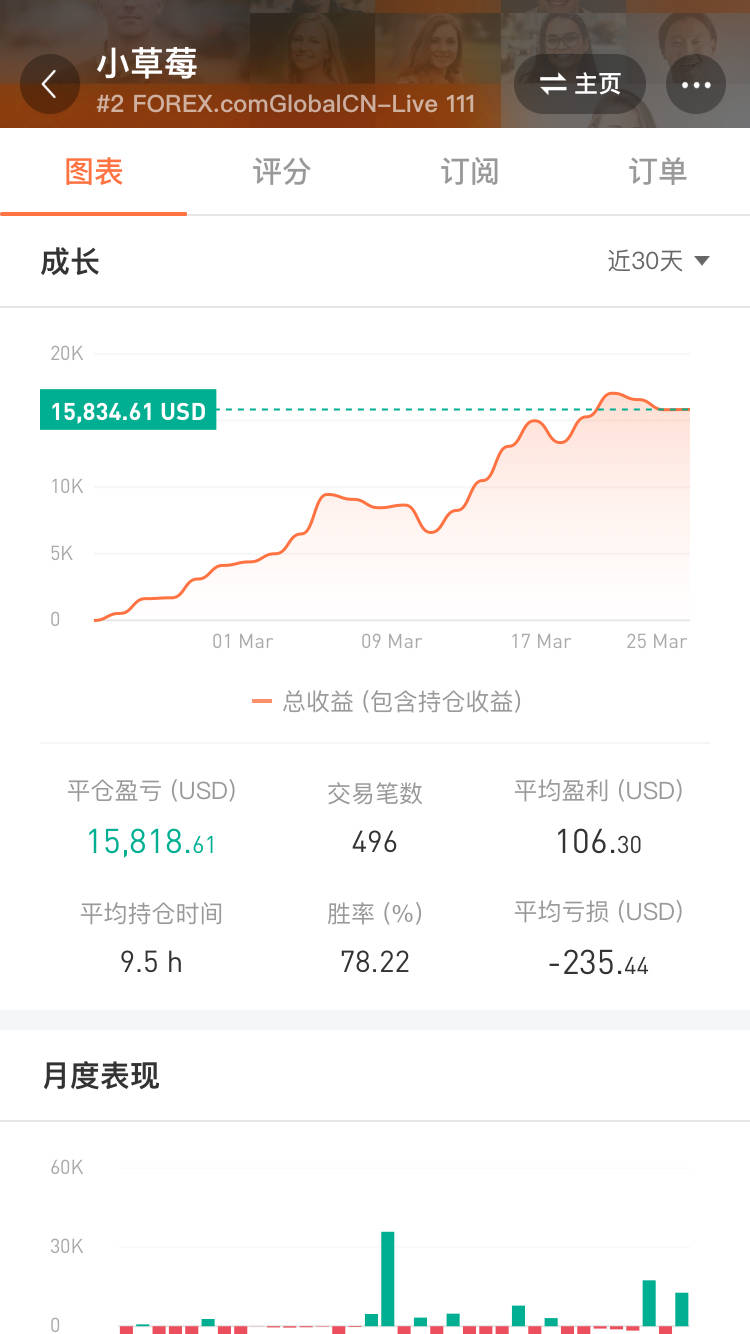Open the three-dots more options menu

coord(695,84)
